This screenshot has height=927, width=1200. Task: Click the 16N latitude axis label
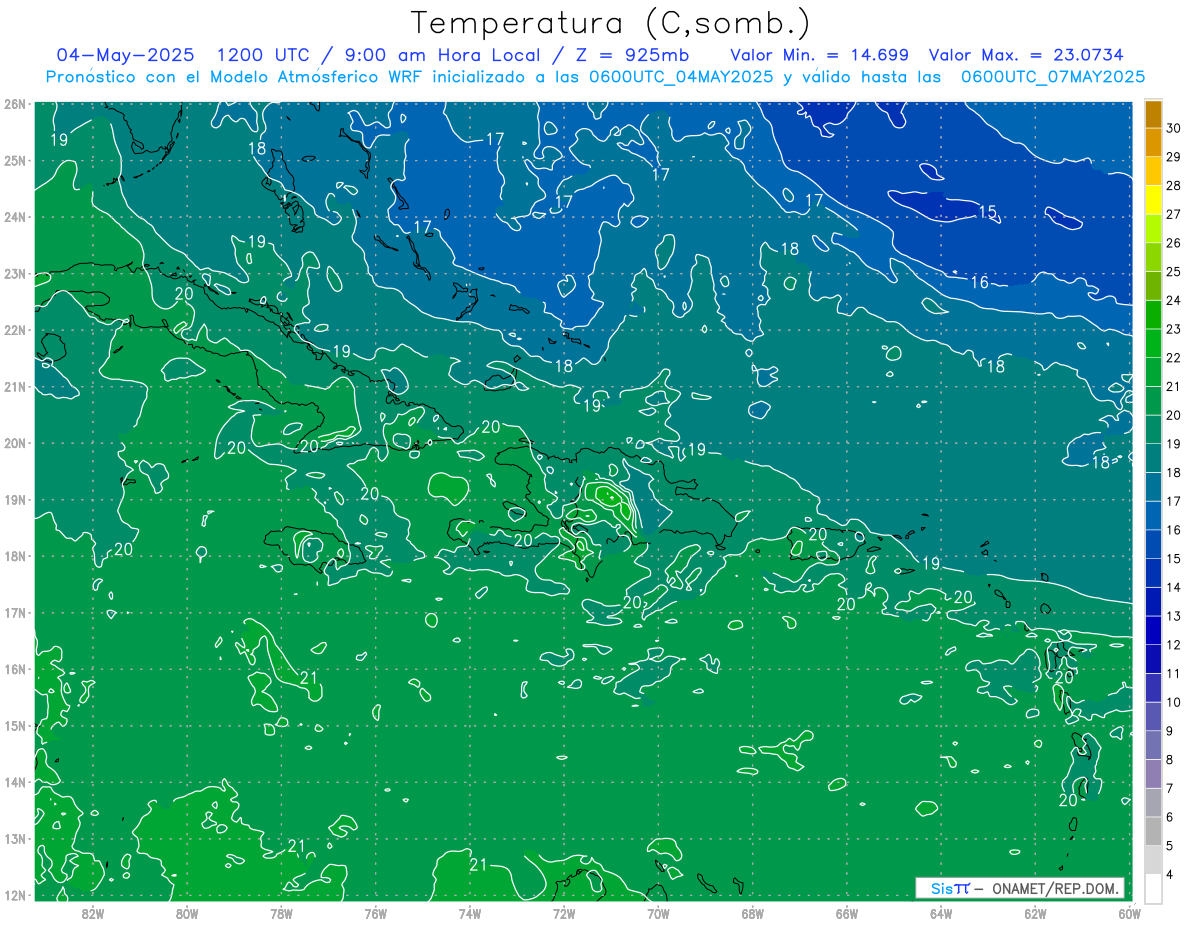tap(14, 669)
